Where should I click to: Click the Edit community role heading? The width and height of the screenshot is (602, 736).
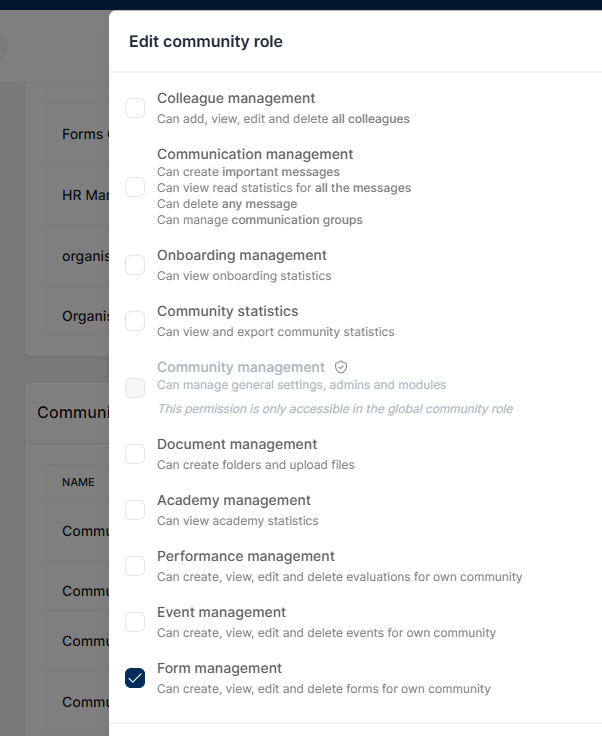(x=206, y=41)
